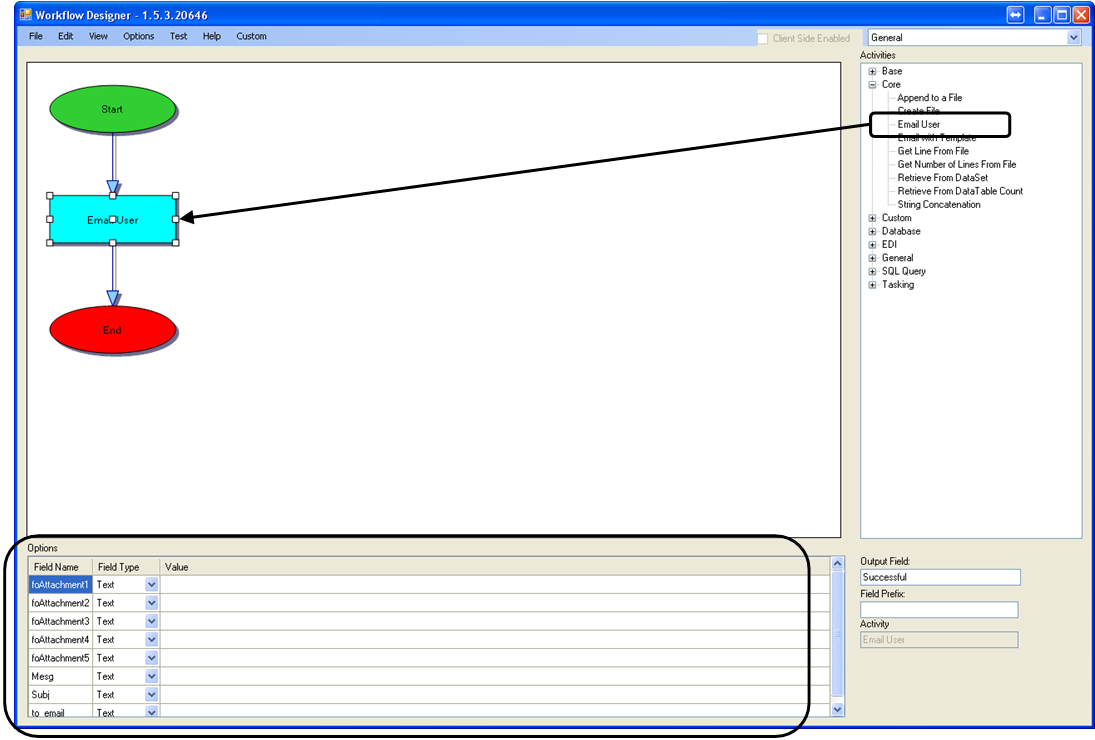The height and width of the screenshot is (740, 1095).
Task: Open the Test menu
Action: (179, 36)
